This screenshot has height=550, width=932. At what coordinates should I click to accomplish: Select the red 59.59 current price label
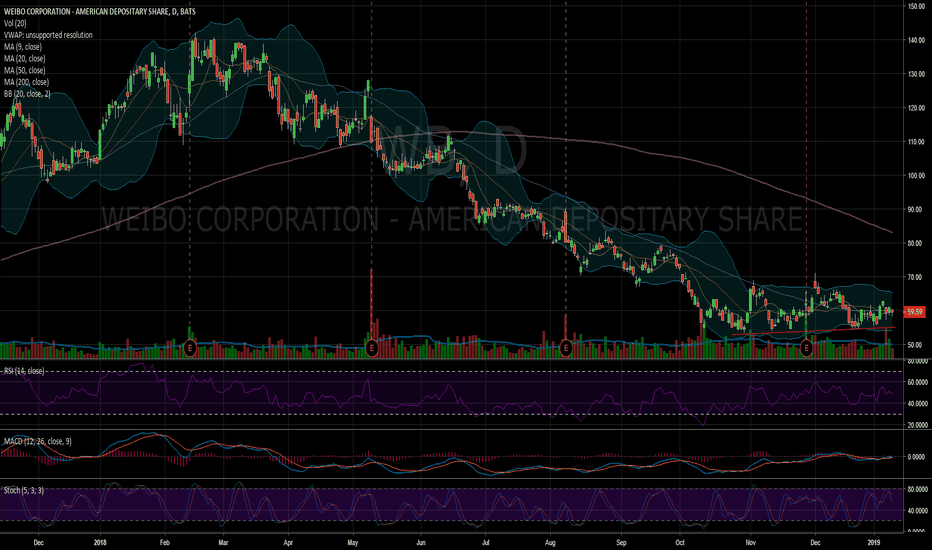click(914, 312)
